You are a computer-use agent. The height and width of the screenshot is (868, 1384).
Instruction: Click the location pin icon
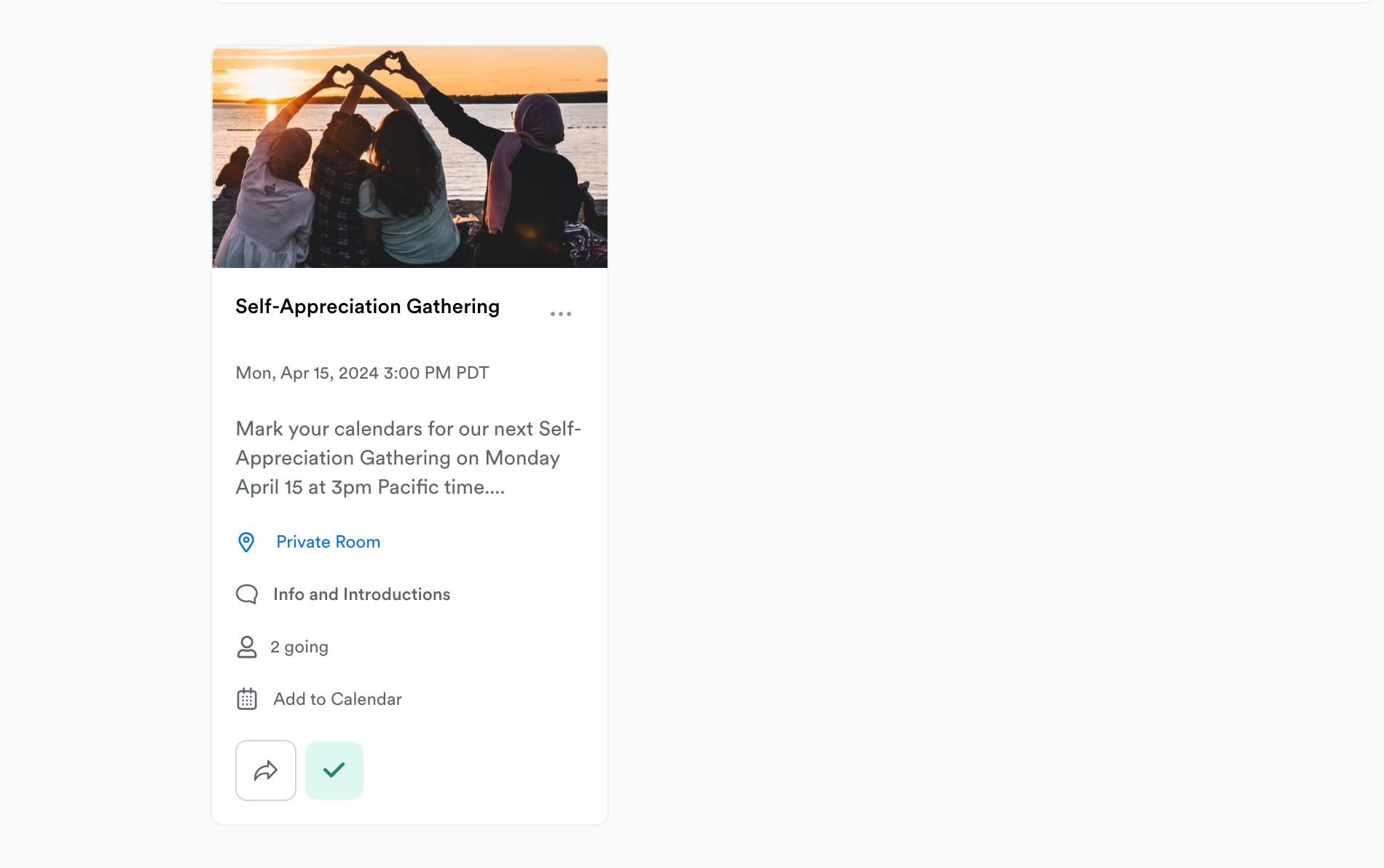[x=246, y=542]
